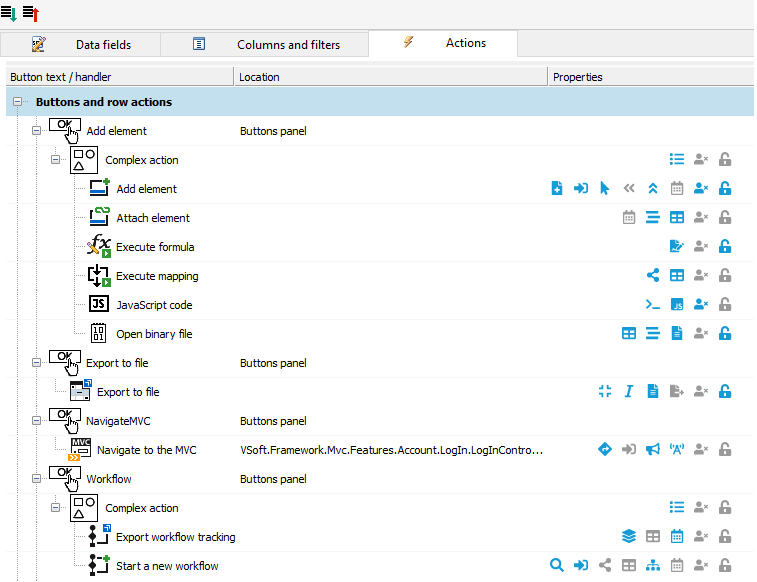Click megaphone icon on Navigate to the MVC row
The height and width of the screenshot is (582, 757).
point(653,449)
